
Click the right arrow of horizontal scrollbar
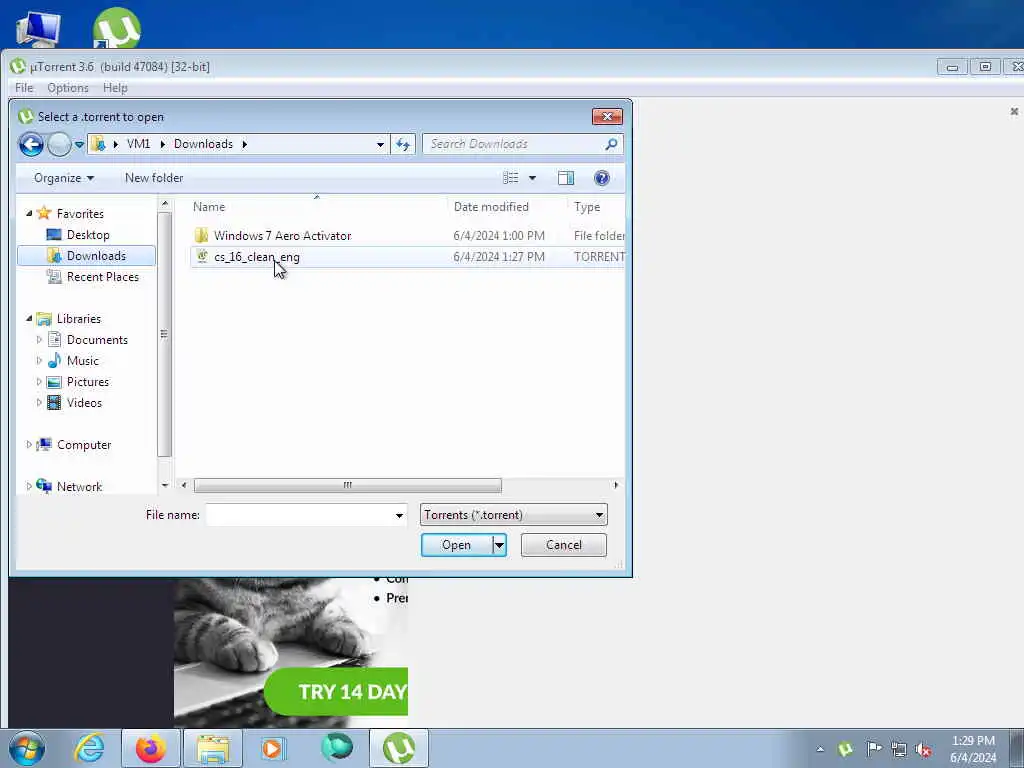616,485
